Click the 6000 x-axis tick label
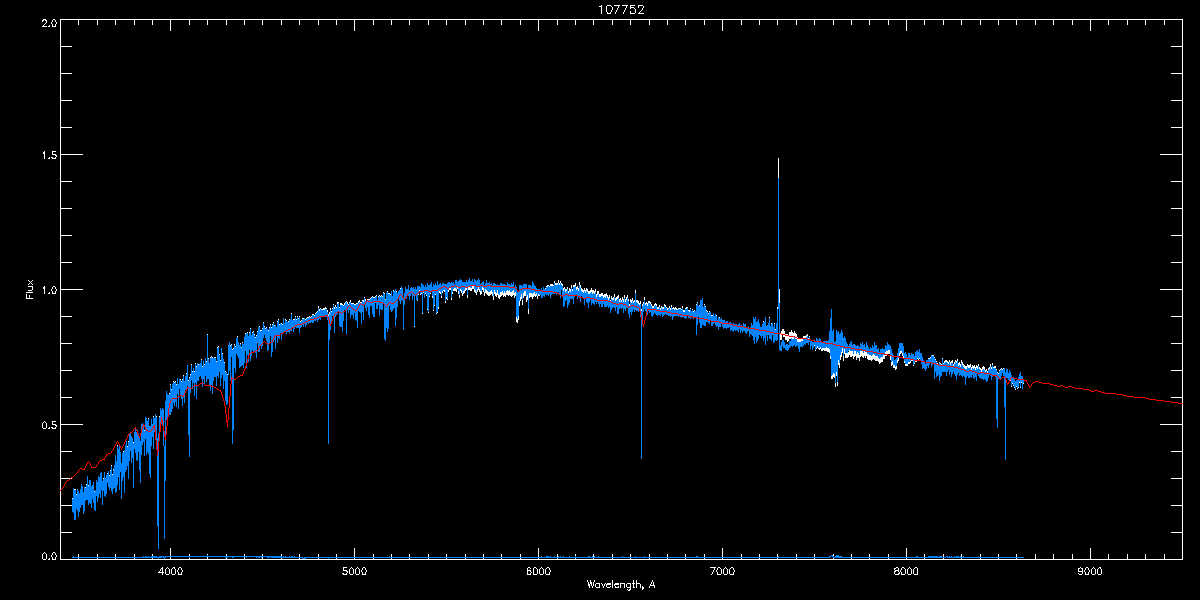This screenshot has height=600, width=1200. pos(538,572)
